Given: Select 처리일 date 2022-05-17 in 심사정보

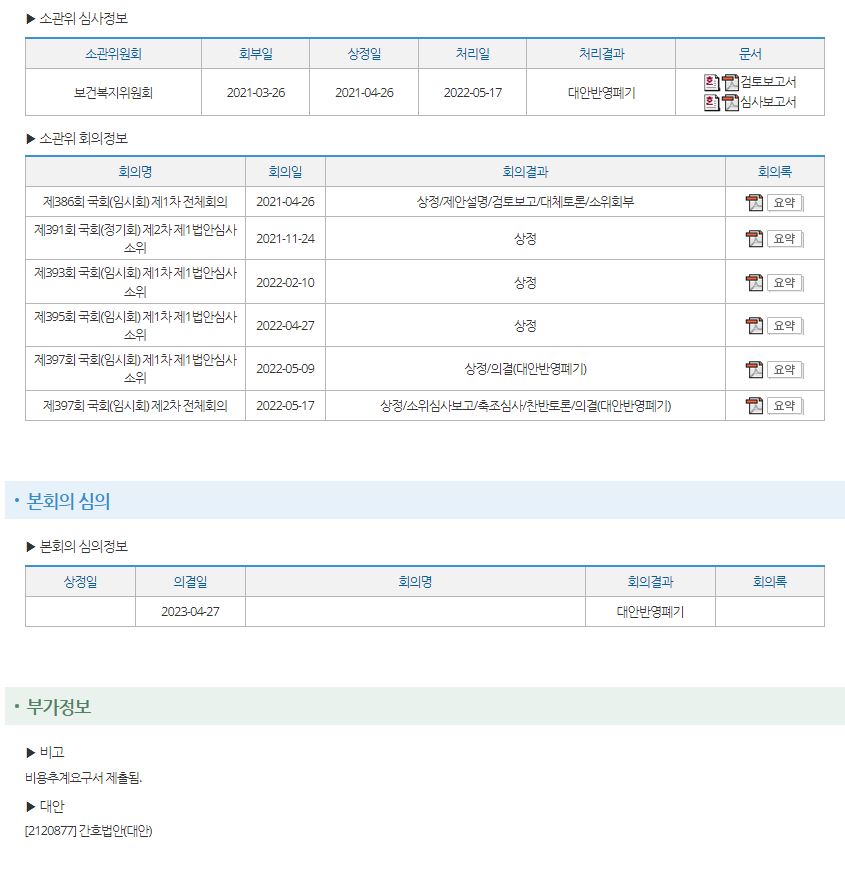Looking at the screenshot, I should [x=473, y=93].
